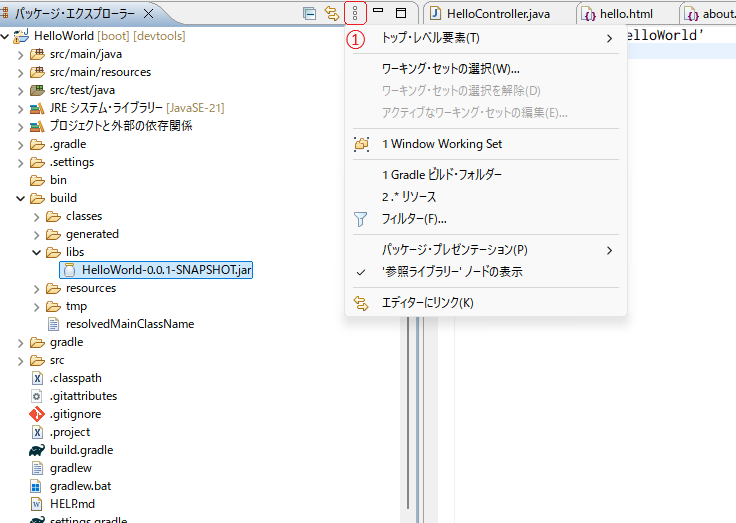Choose ワーキング・セットの選択 menu item
Image resolution: width=736 pixels, height=523 pixels.
(x=451, y=69)
